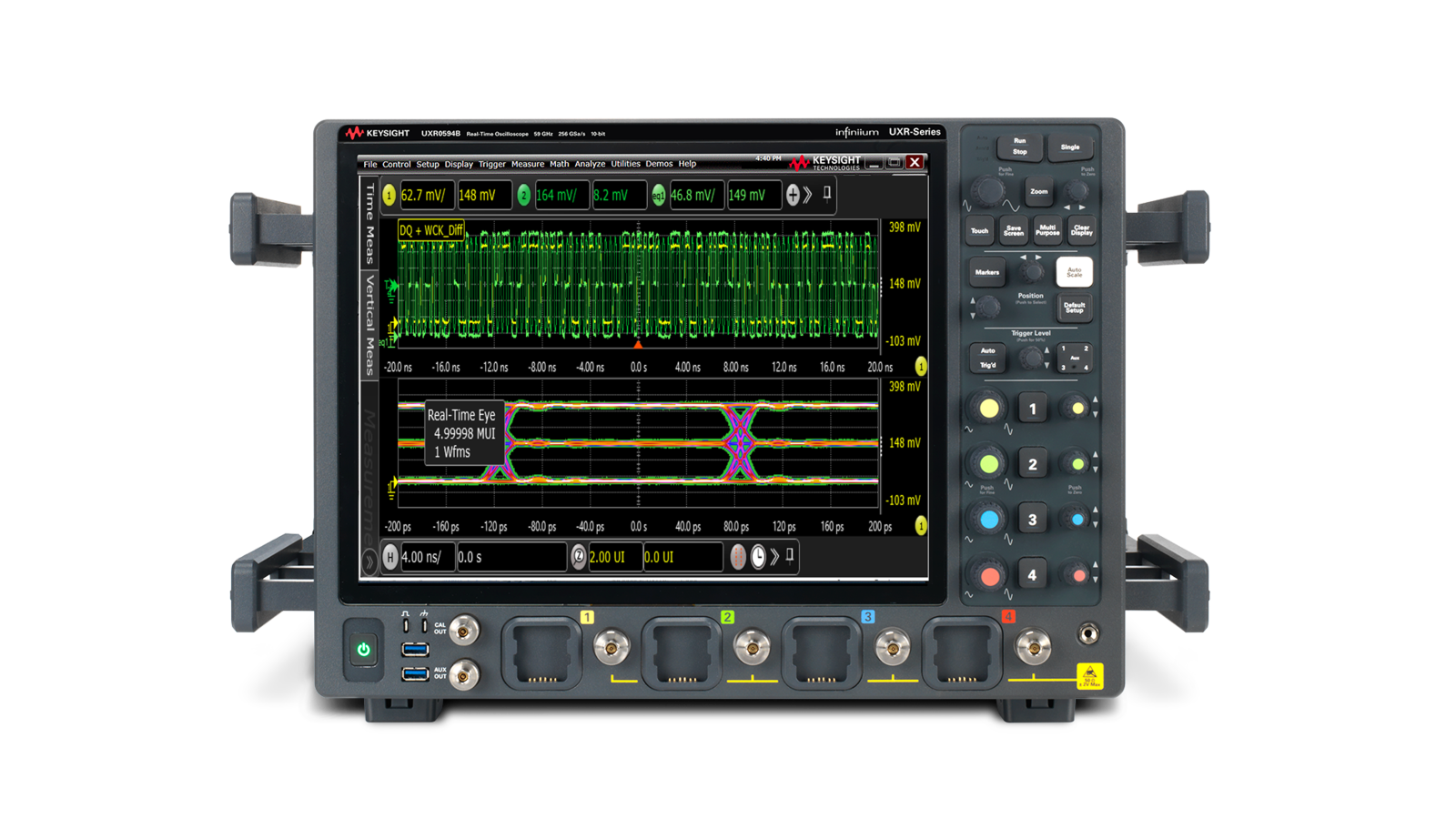Open the clock timebase icon
This screenshot has height=819, width=1456.
(x=758, y=557)
